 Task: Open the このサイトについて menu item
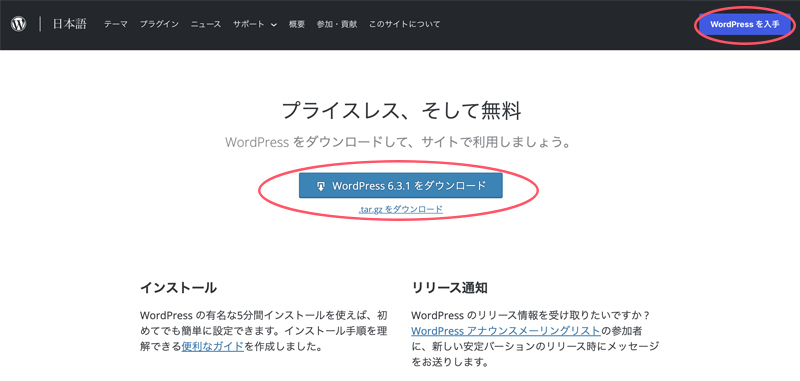(405, 24)
